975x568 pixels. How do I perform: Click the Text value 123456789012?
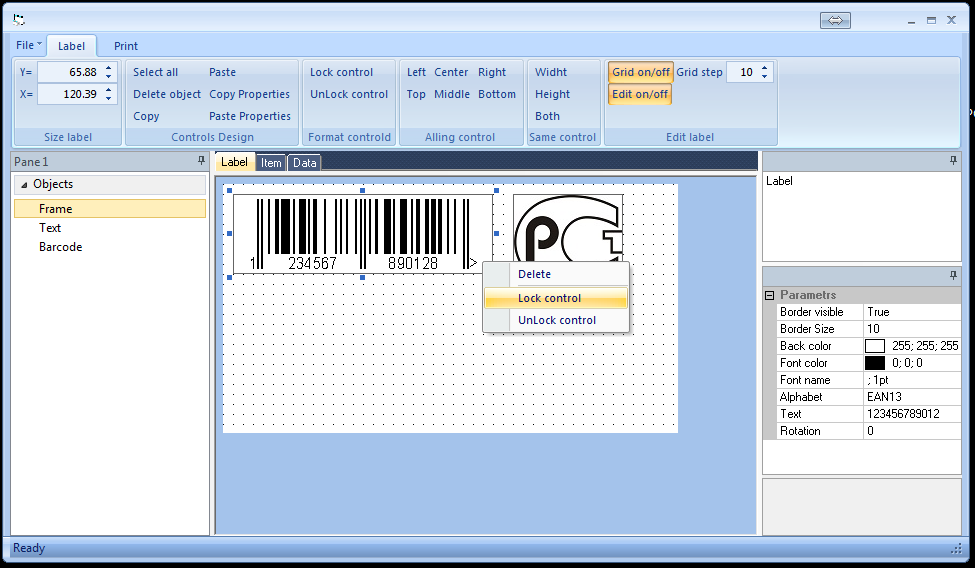(x=912, y=414)
